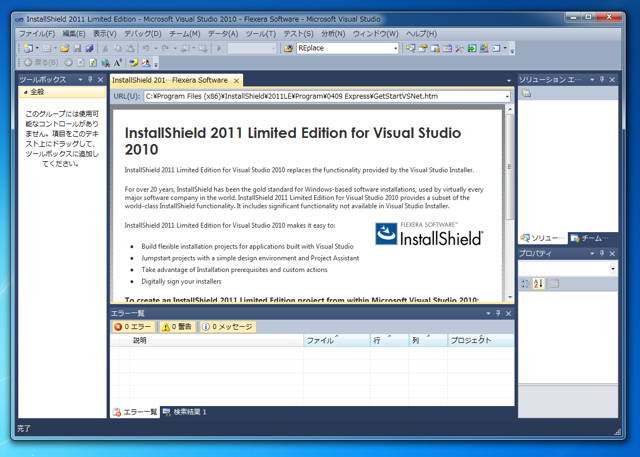Screen dimensions: 640x457
Task: Open the エラー一覧 window position dropdown
Action: click(488, 313)
